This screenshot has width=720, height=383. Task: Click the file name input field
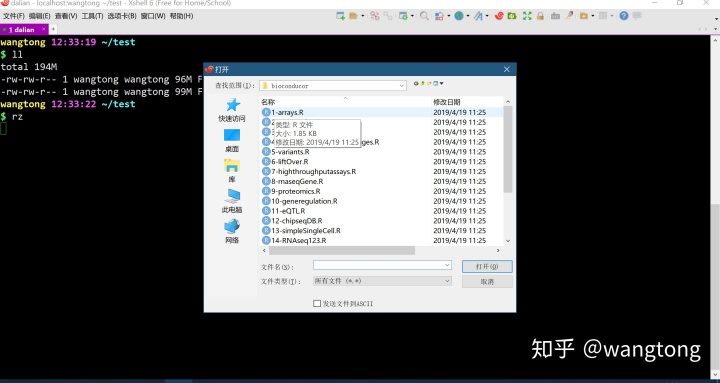tap(379, 265)
